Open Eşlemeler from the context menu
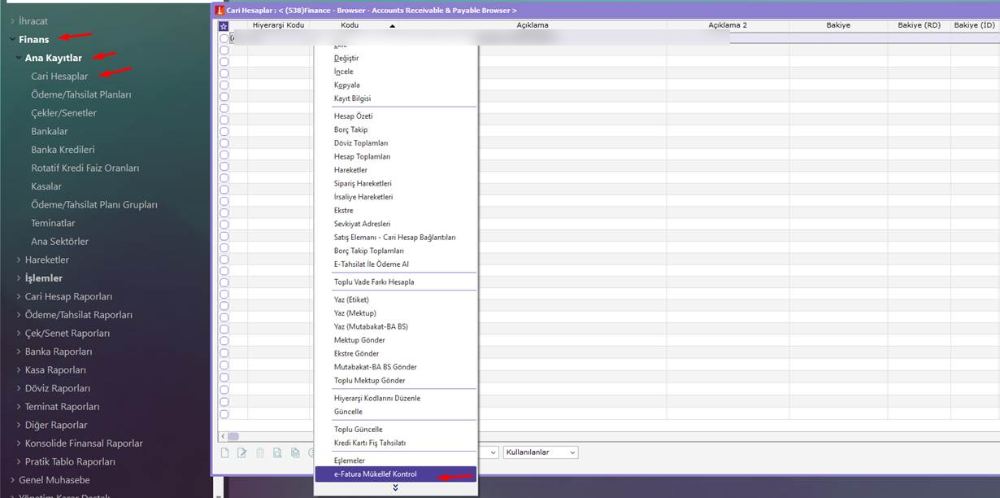The width and height of the screenshot is (1000, 498). click(x=349, y=460)
